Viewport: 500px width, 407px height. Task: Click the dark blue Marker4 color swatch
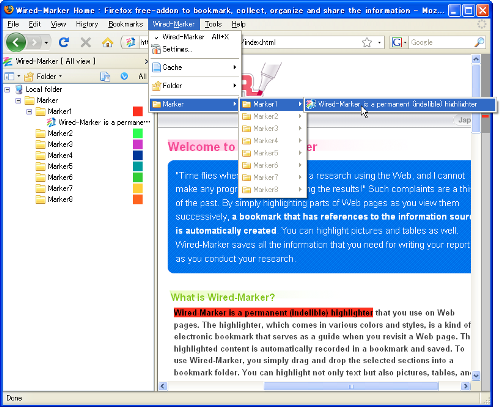(138, 155)
